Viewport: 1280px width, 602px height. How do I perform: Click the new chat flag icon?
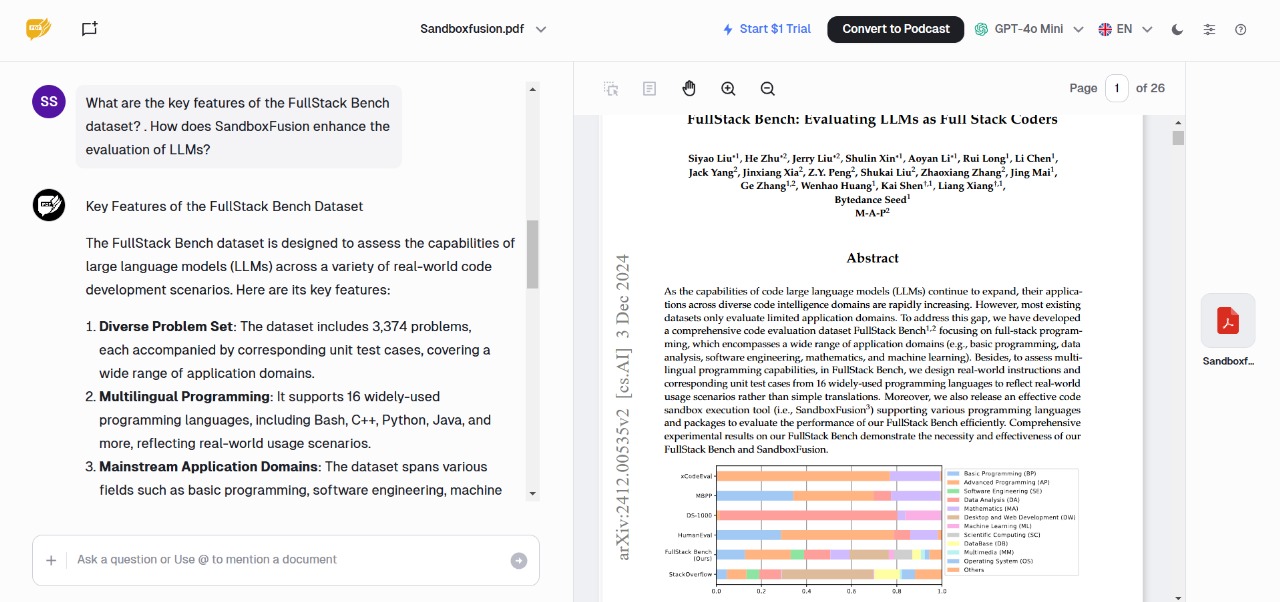click(89, 29)
